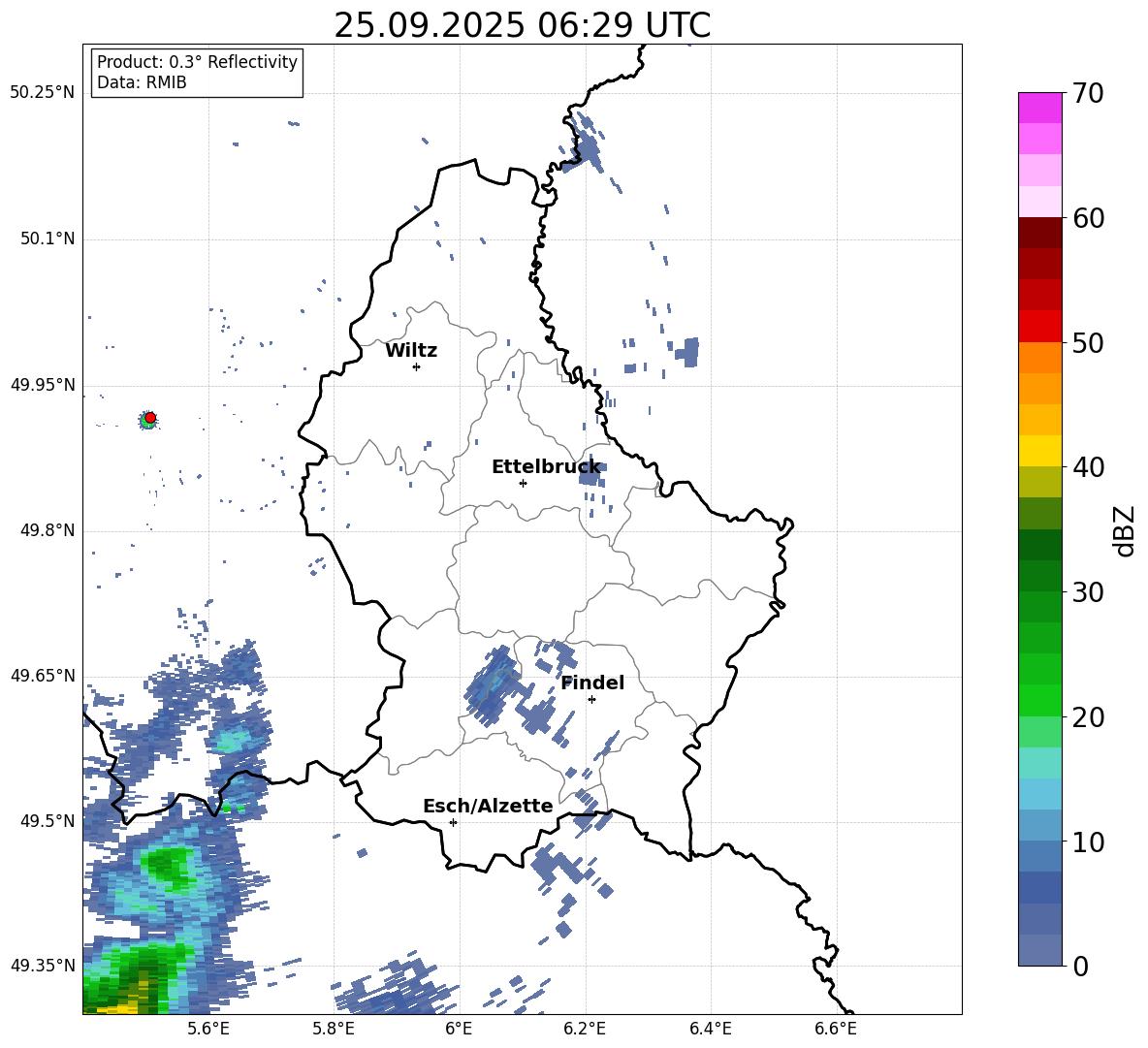Click the dark green swatch just above 30
Viewport: 1148px width, 1048px height.
point(1040,576)
